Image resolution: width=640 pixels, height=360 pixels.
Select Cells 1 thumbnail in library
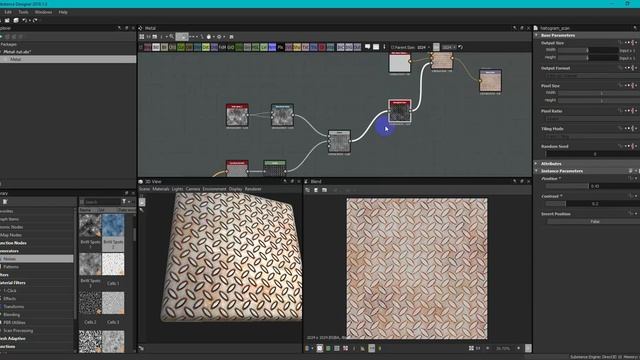tap(113, 264)
